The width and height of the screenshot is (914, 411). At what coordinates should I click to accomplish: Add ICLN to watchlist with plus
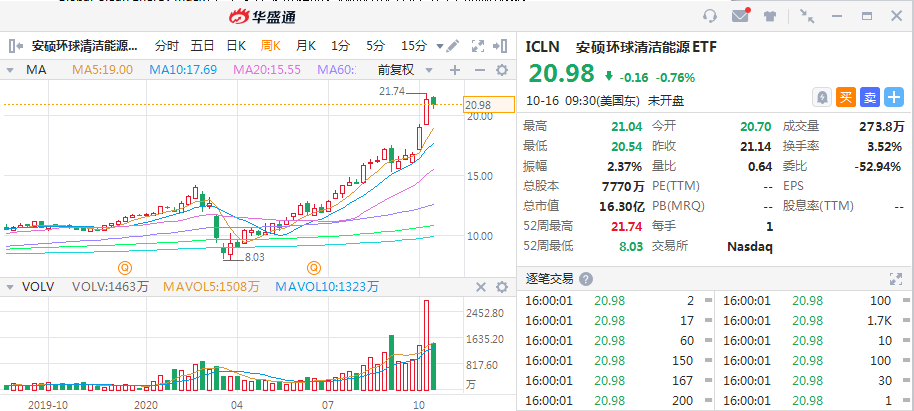point(894,97)
